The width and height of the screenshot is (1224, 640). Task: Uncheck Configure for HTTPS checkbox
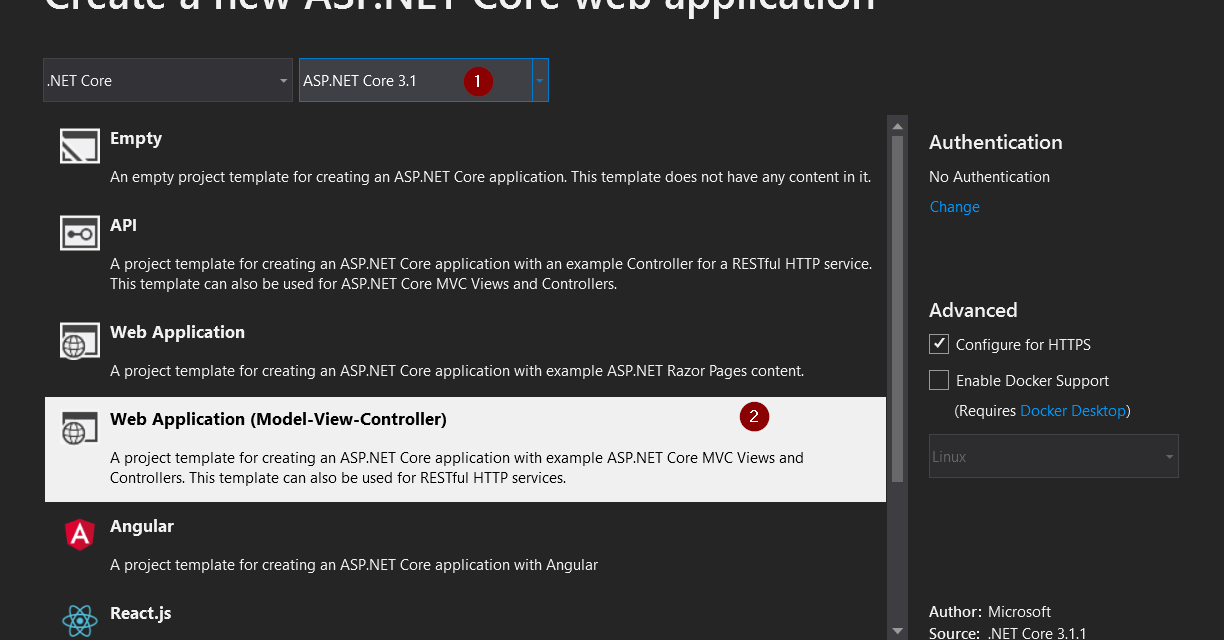(x=939, y=344)
